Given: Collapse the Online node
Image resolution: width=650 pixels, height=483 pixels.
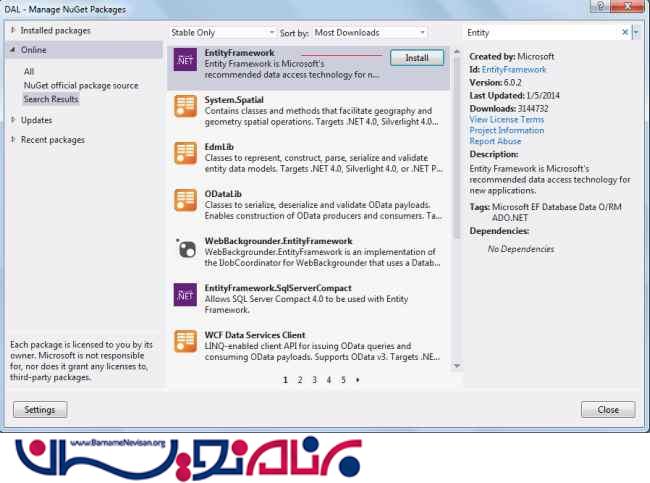Looking at the screenshot, I should [13, 50].
